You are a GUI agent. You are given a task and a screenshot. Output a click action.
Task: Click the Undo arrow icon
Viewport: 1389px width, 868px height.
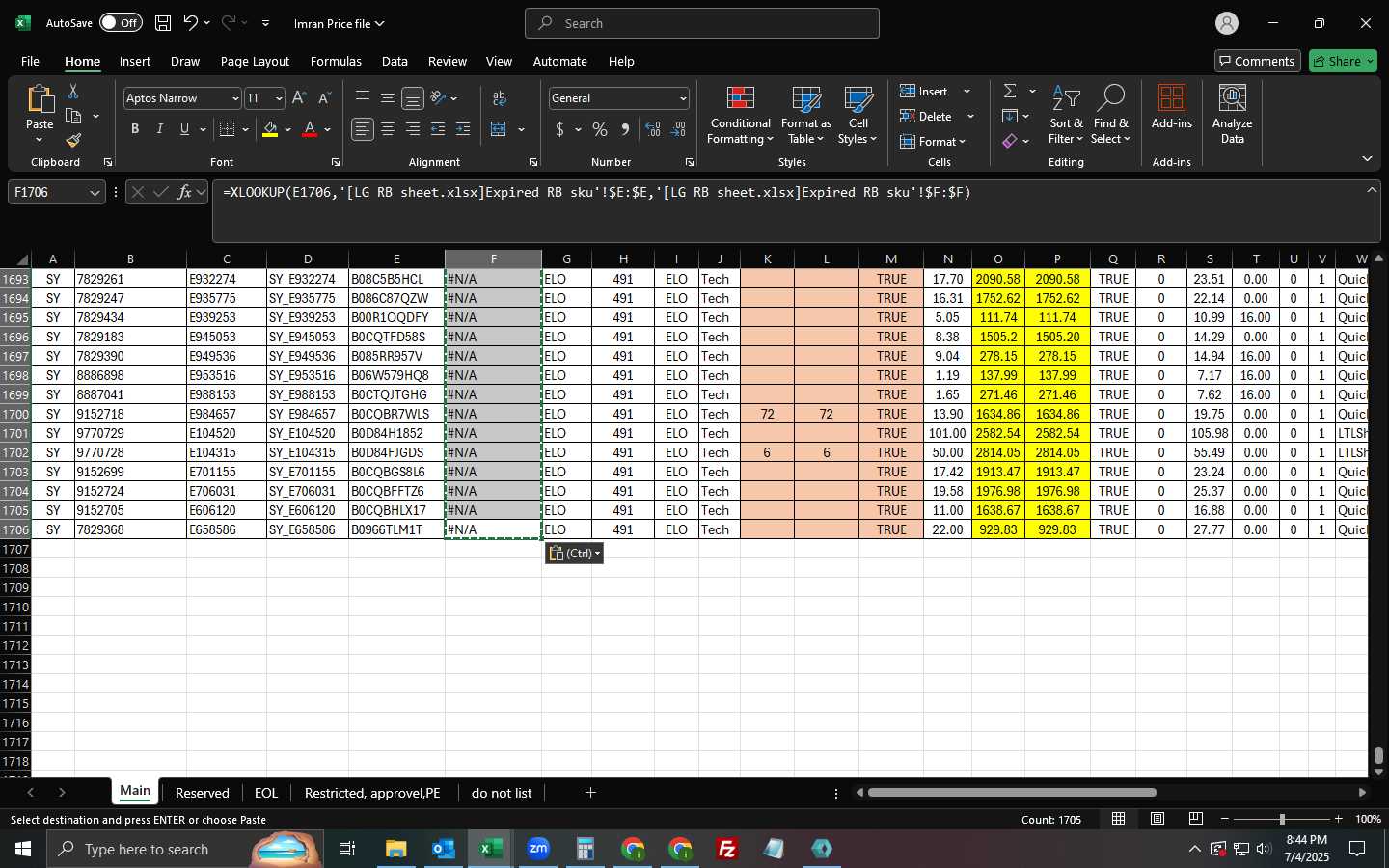[x=191, y=23]
